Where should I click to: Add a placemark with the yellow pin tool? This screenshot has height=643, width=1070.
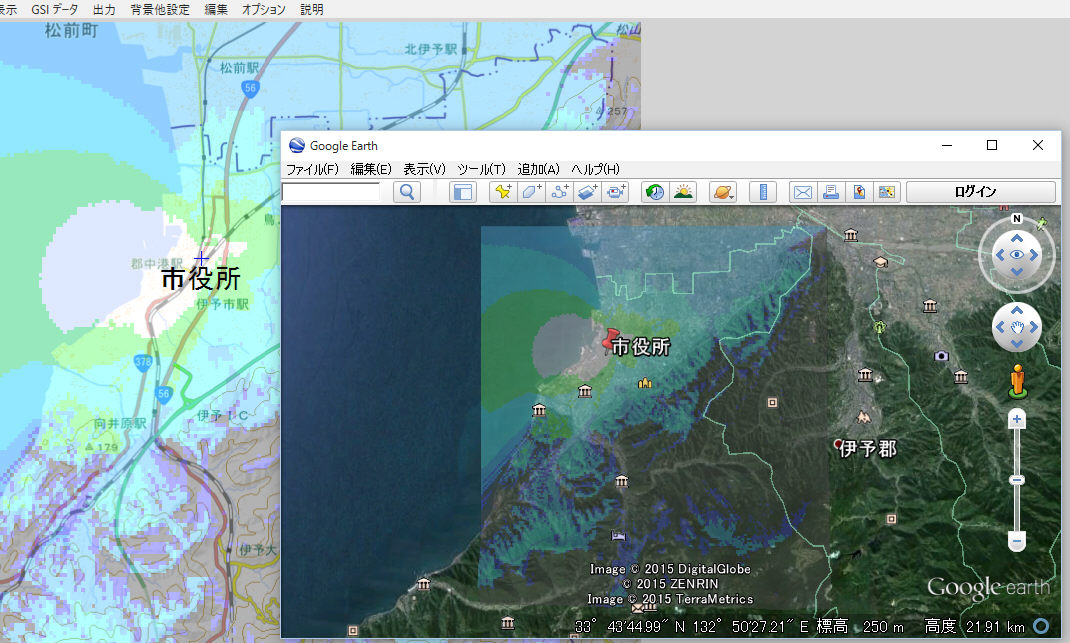pyautogui.click(x=503, y=192)
